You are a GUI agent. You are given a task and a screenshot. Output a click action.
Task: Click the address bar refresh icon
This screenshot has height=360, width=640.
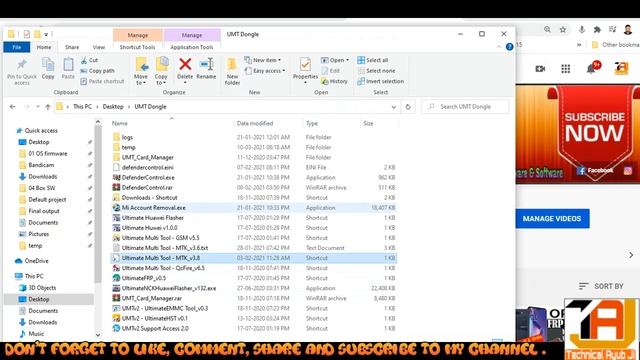tap(408, 107)
